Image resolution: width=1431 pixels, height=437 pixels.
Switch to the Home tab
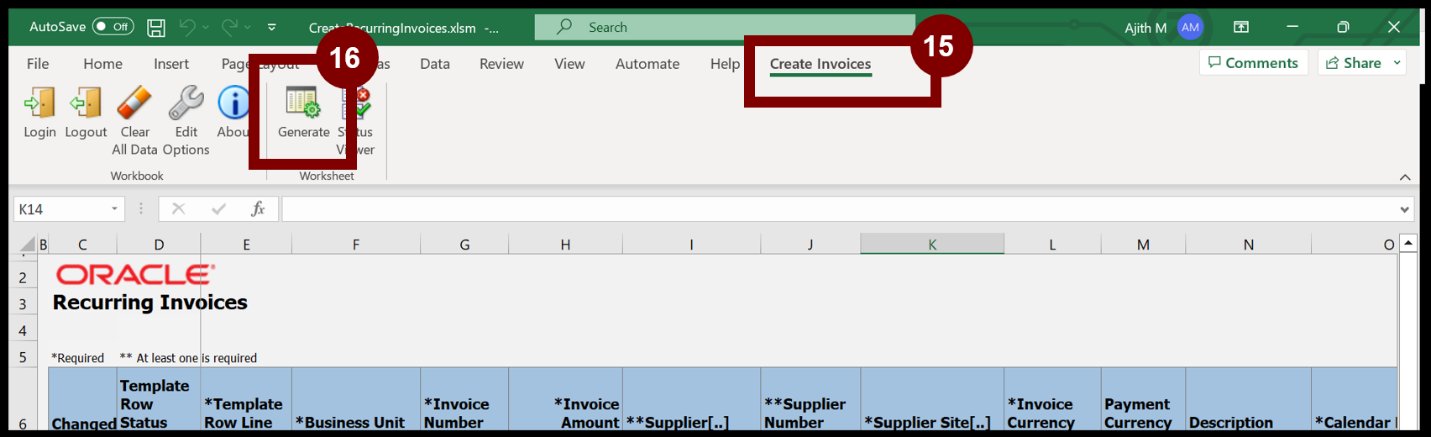pos(103,63)
